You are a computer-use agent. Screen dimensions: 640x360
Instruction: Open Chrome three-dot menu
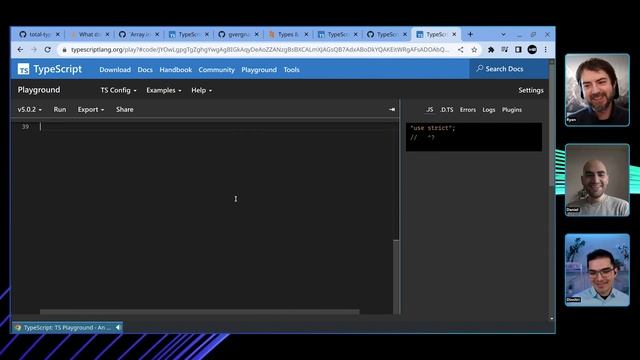(x=546, y=50)
